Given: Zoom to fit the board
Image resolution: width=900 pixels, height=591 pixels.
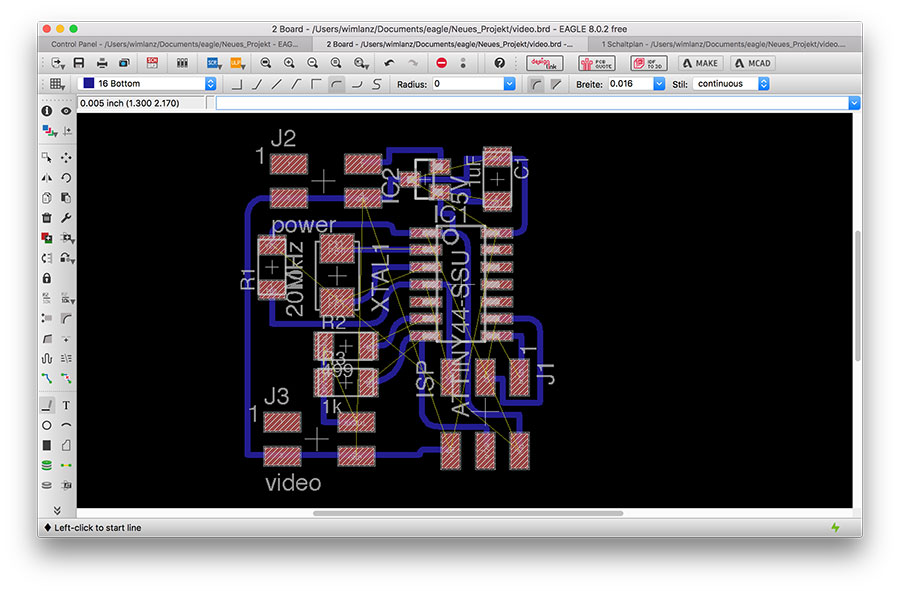Looking at the screenshot, I should click(x=265, y=63).
